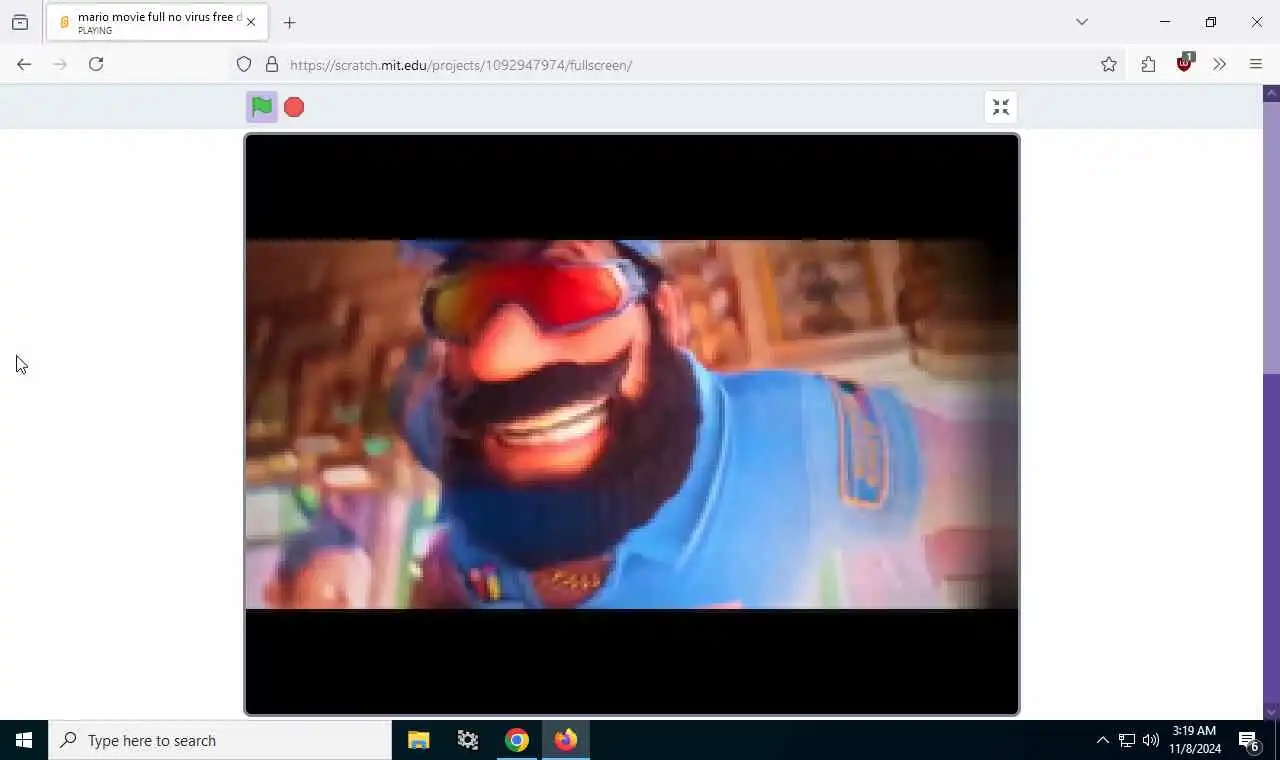Select the Firefox taskbar icon
Image resolution: width=1280 pixels, height=760 pixels.
click(566, 740)
